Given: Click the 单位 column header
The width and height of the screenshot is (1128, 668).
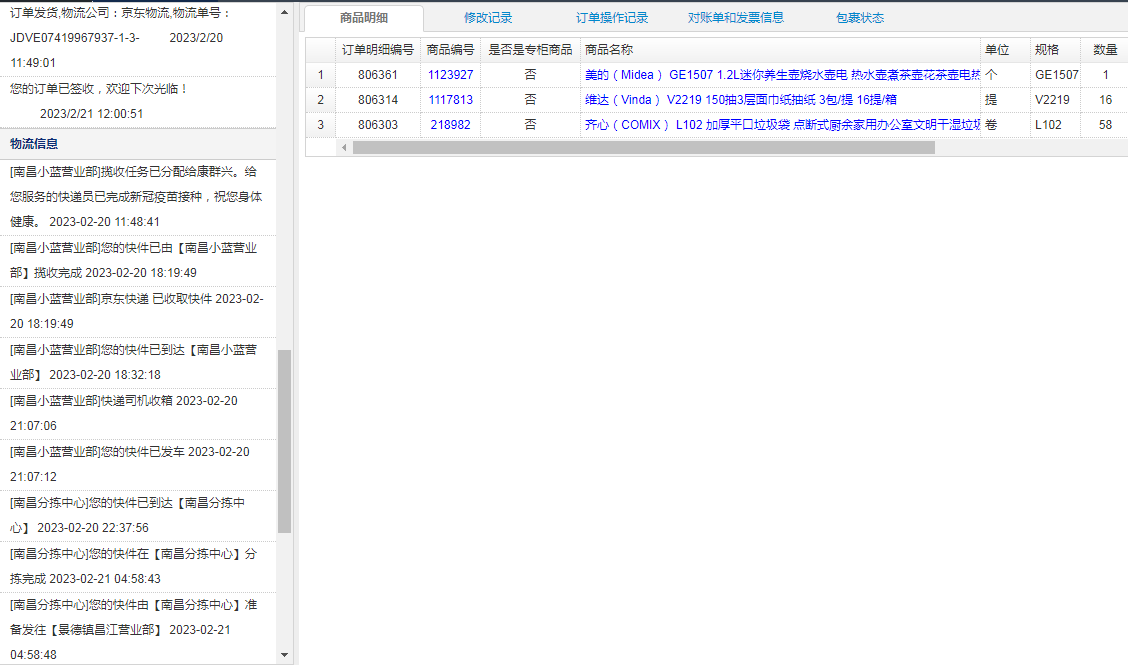Looking at the screenshot, I should [x=1005, y=50].
